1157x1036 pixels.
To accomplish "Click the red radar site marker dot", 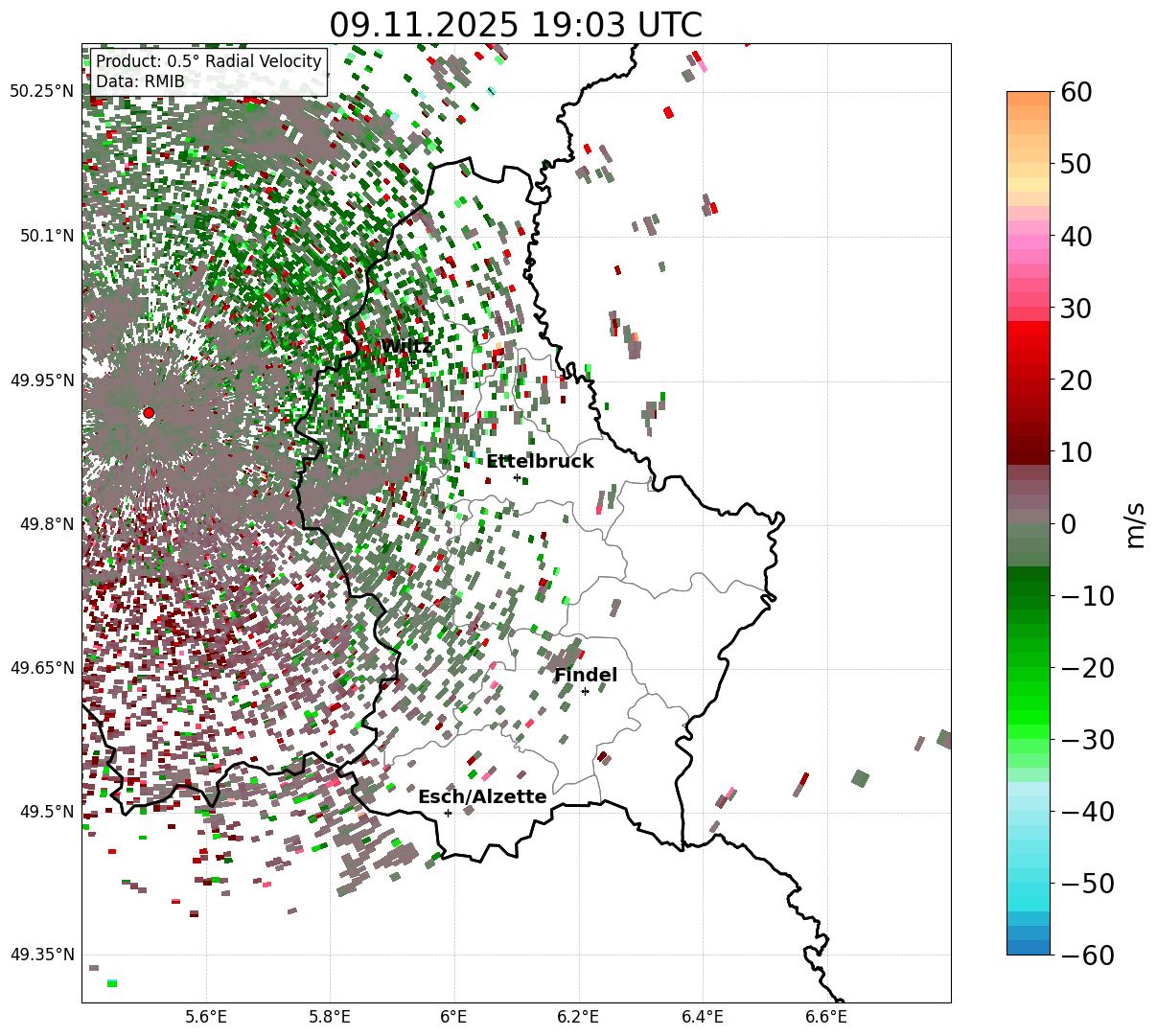I will pos(149,413).
